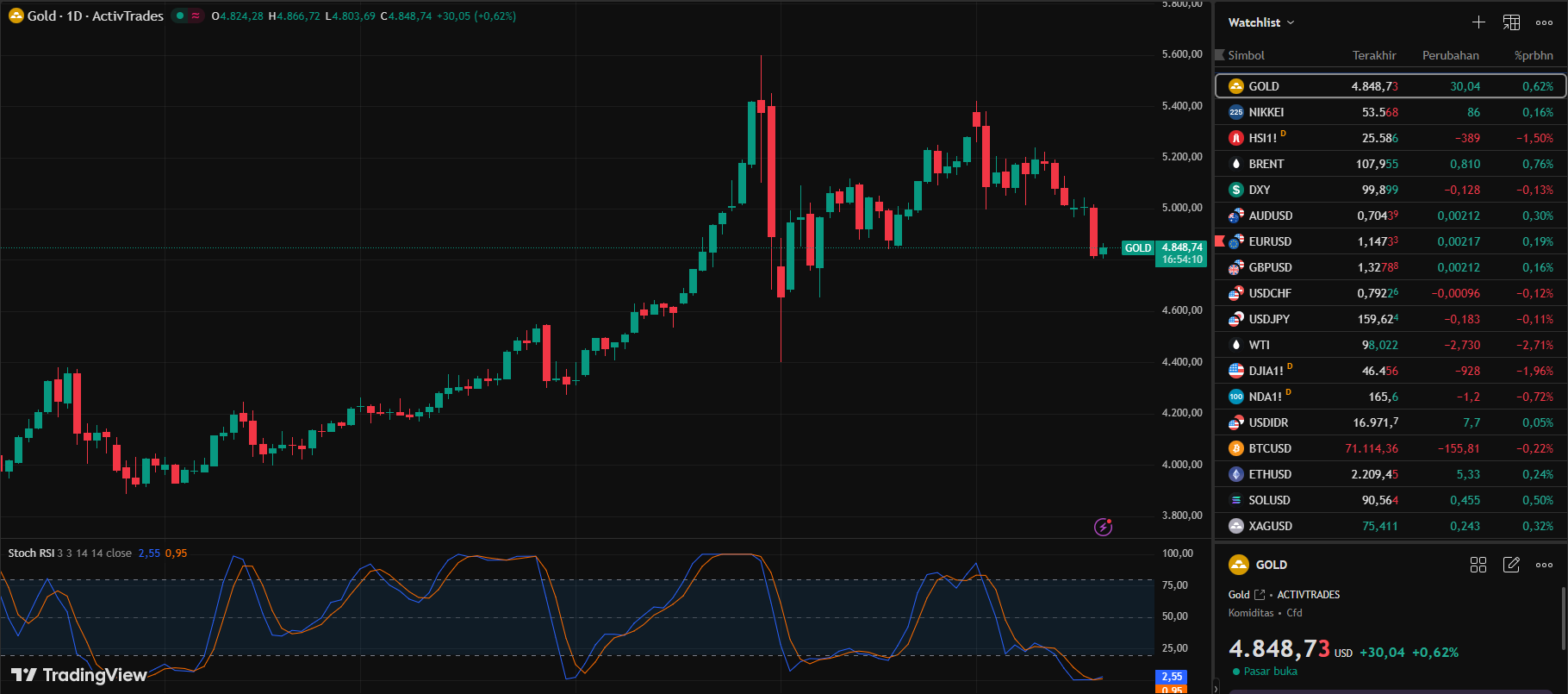Click the Stoch RSI indicator label

click(31, 553)
